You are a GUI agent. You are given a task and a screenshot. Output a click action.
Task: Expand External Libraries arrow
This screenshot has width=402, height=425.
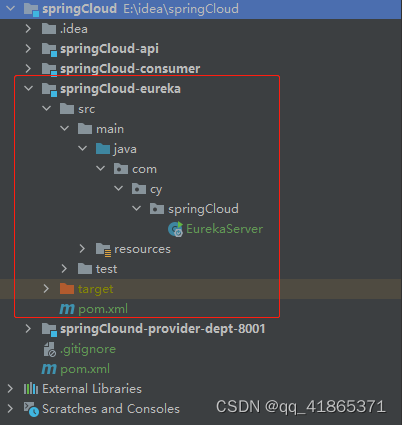[x=11, y=389]
